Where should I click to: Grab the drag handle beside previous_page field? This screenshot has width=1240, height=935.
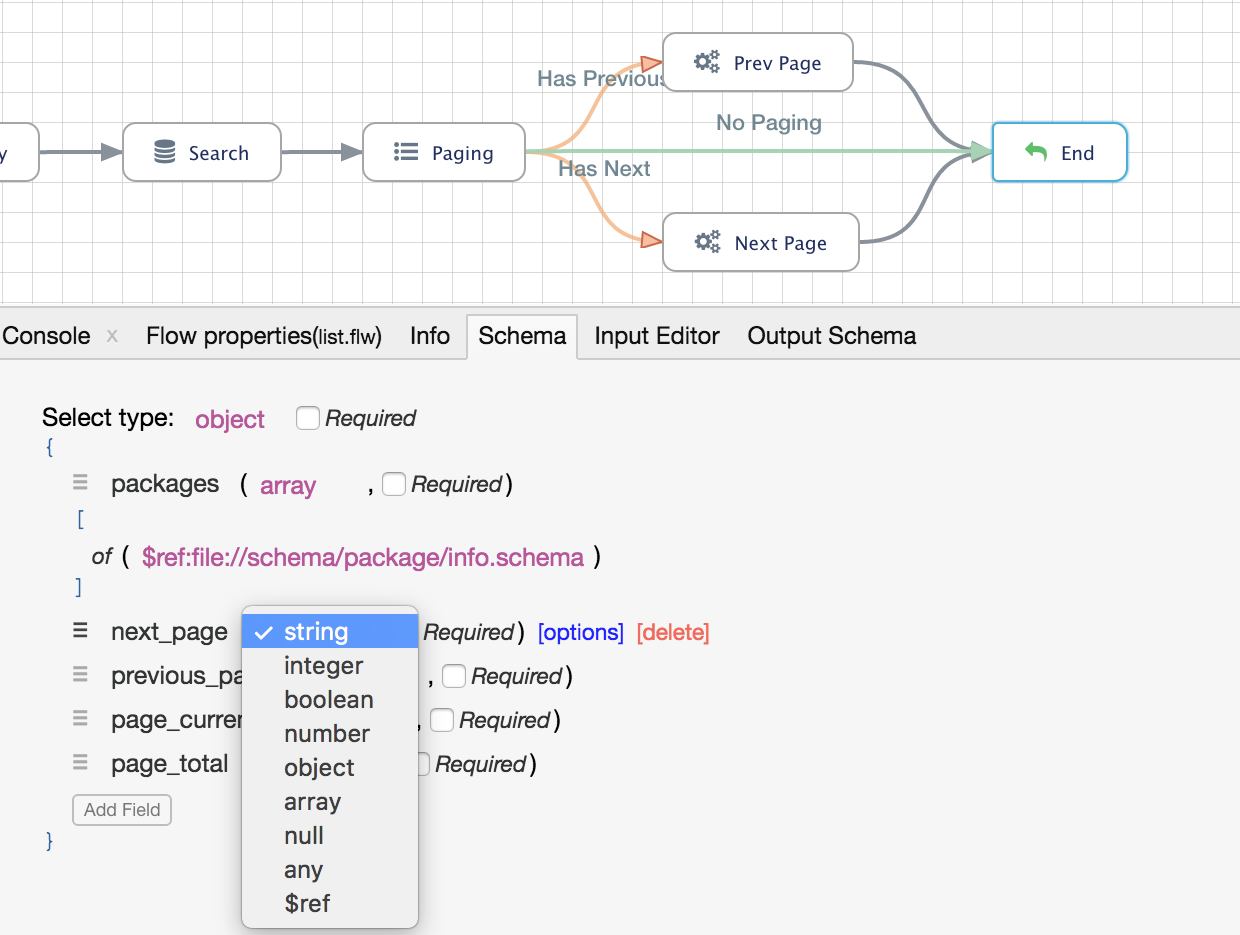[80, 675]
